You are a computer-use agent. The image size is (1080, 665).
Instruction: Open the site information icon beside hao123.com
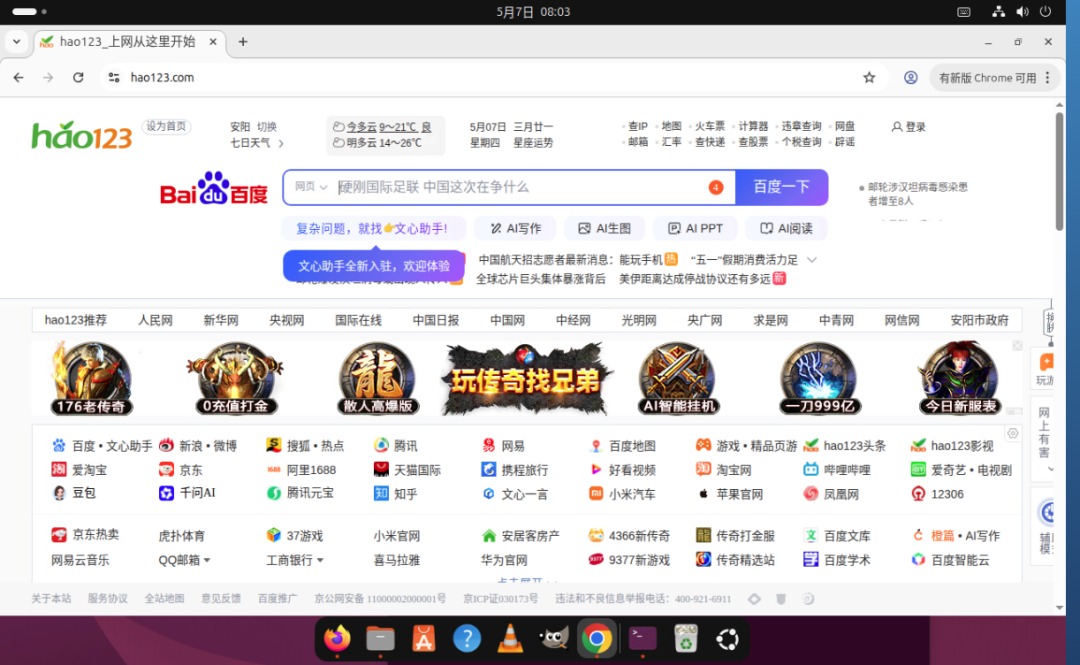pyautogui.click(x=114, y=77)
